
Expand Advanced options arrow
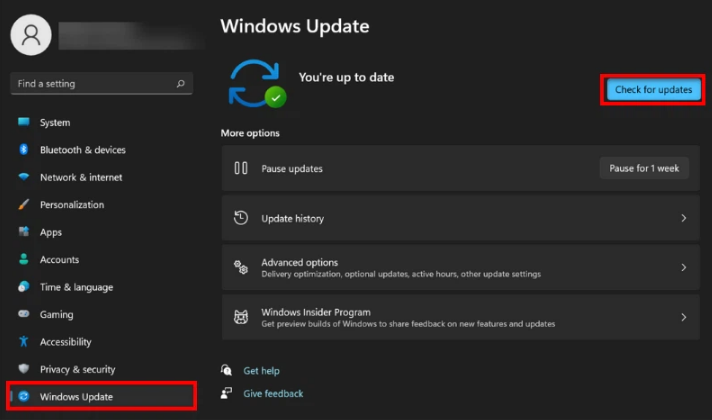point(683,268)
